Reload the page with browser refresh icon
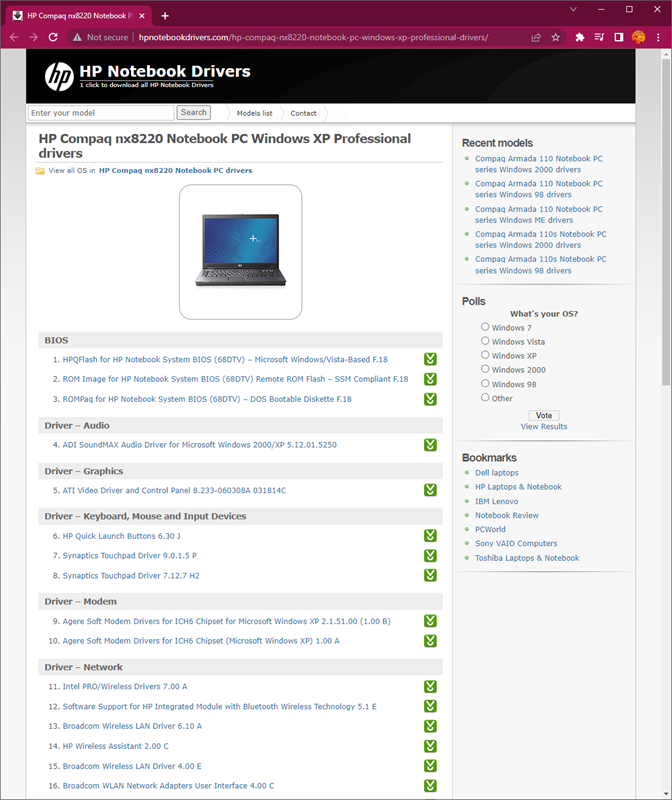Image resolution: width=672 pixels, height=800 pixels. tap(53, 37)
